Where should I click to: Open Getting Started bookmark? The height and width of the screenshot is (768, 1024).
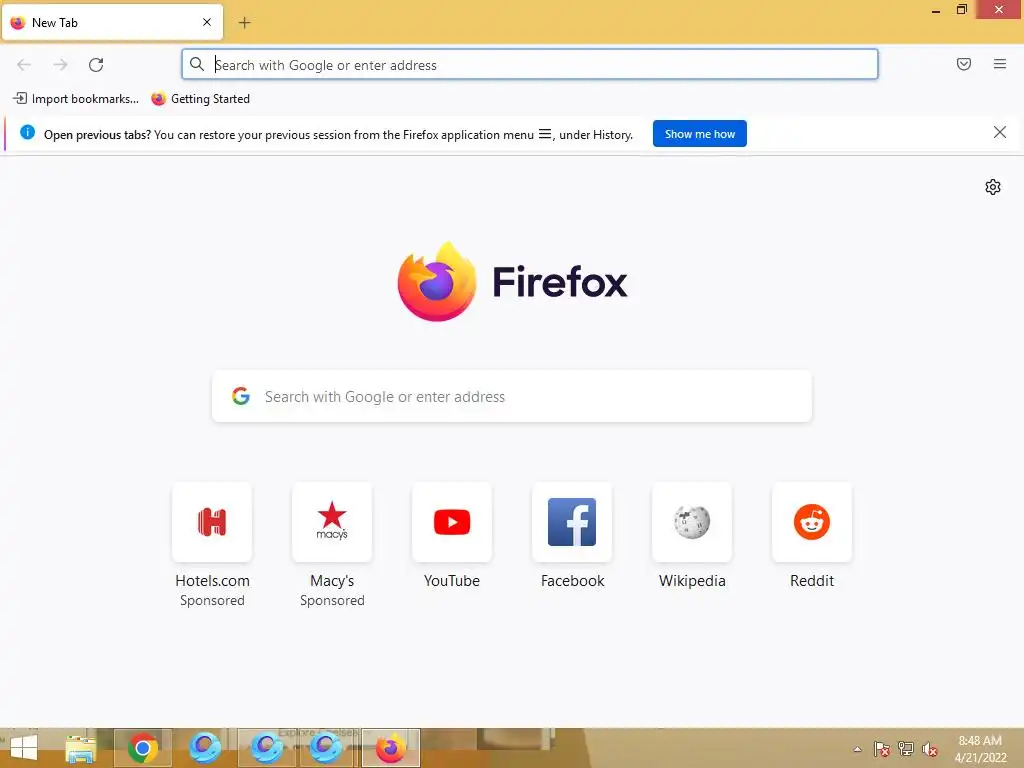201,99
